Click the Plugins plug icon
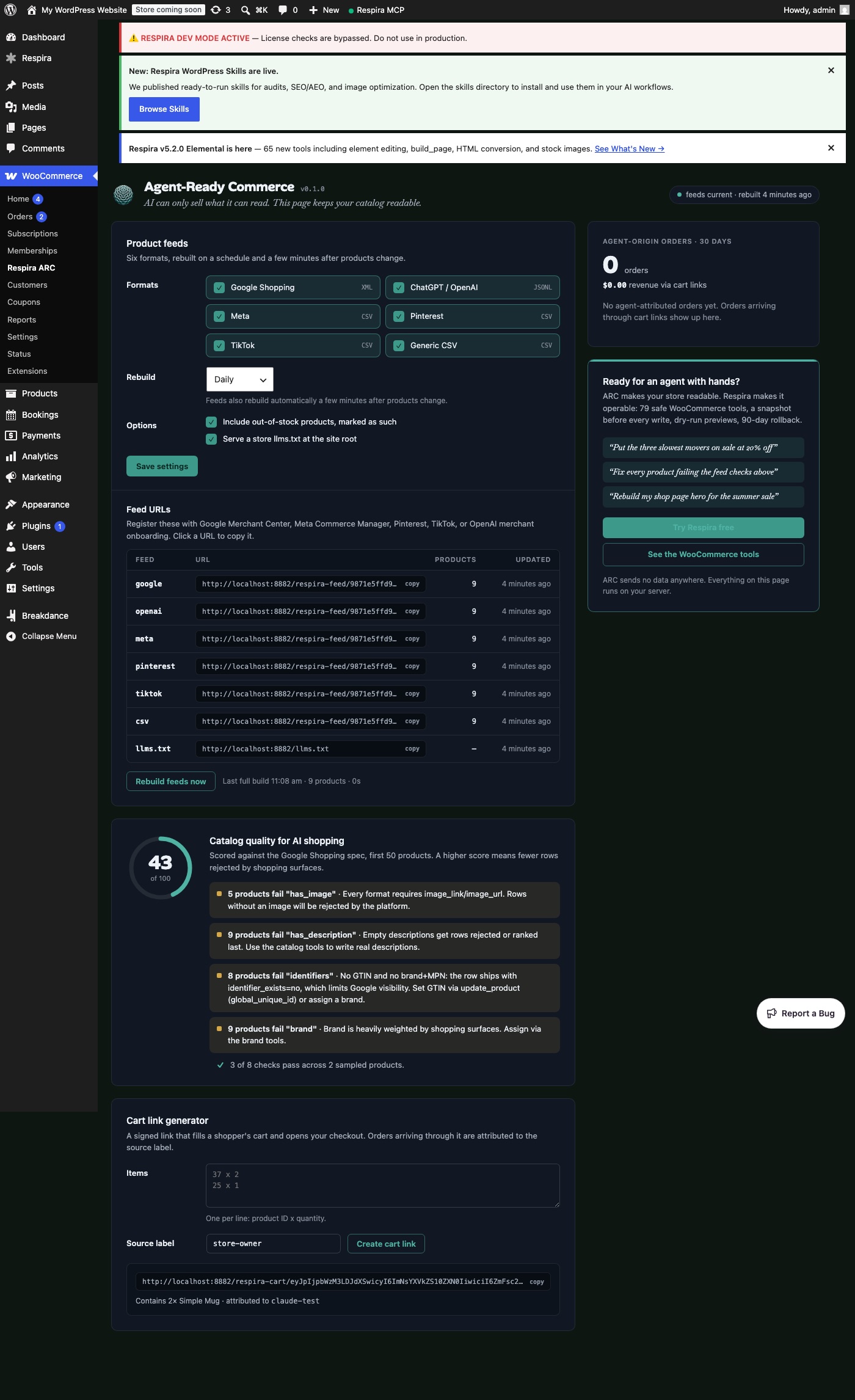The image size is (855, 1400). 11,526
